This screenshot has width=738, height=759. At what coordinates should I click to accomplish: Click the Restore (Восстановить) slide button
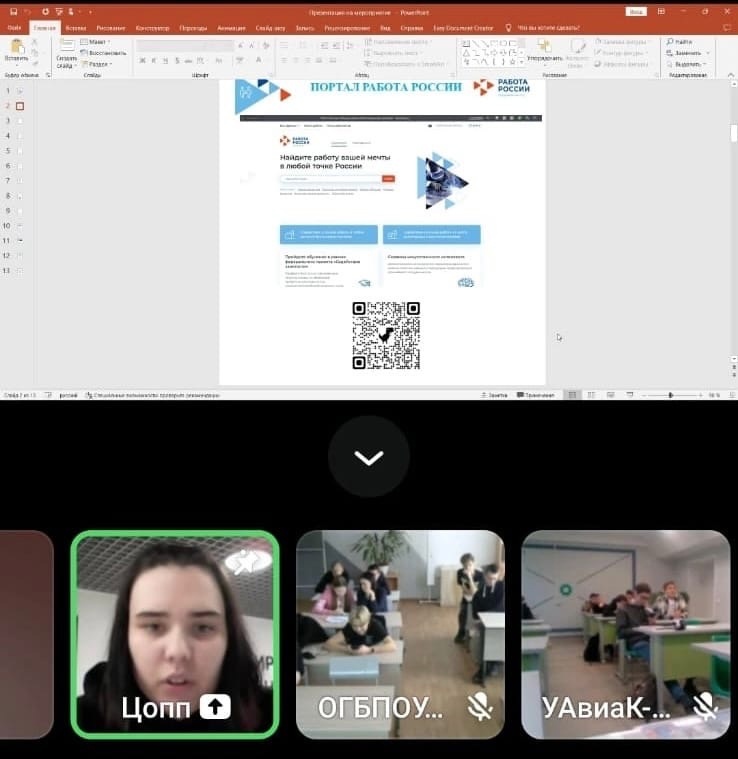pos(106,53)
